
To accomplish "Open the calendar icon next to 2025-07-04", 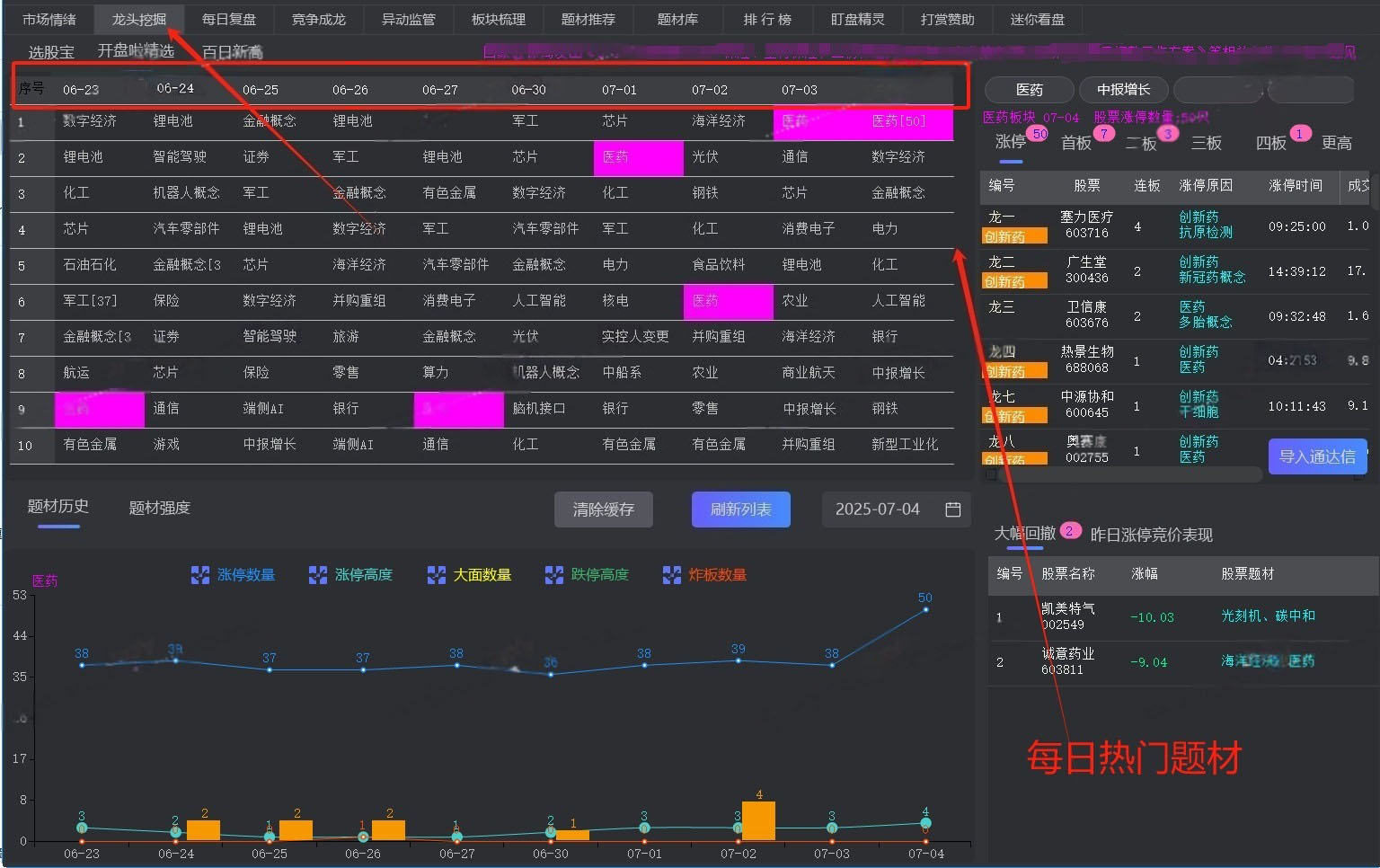I will tap(952, 509).
